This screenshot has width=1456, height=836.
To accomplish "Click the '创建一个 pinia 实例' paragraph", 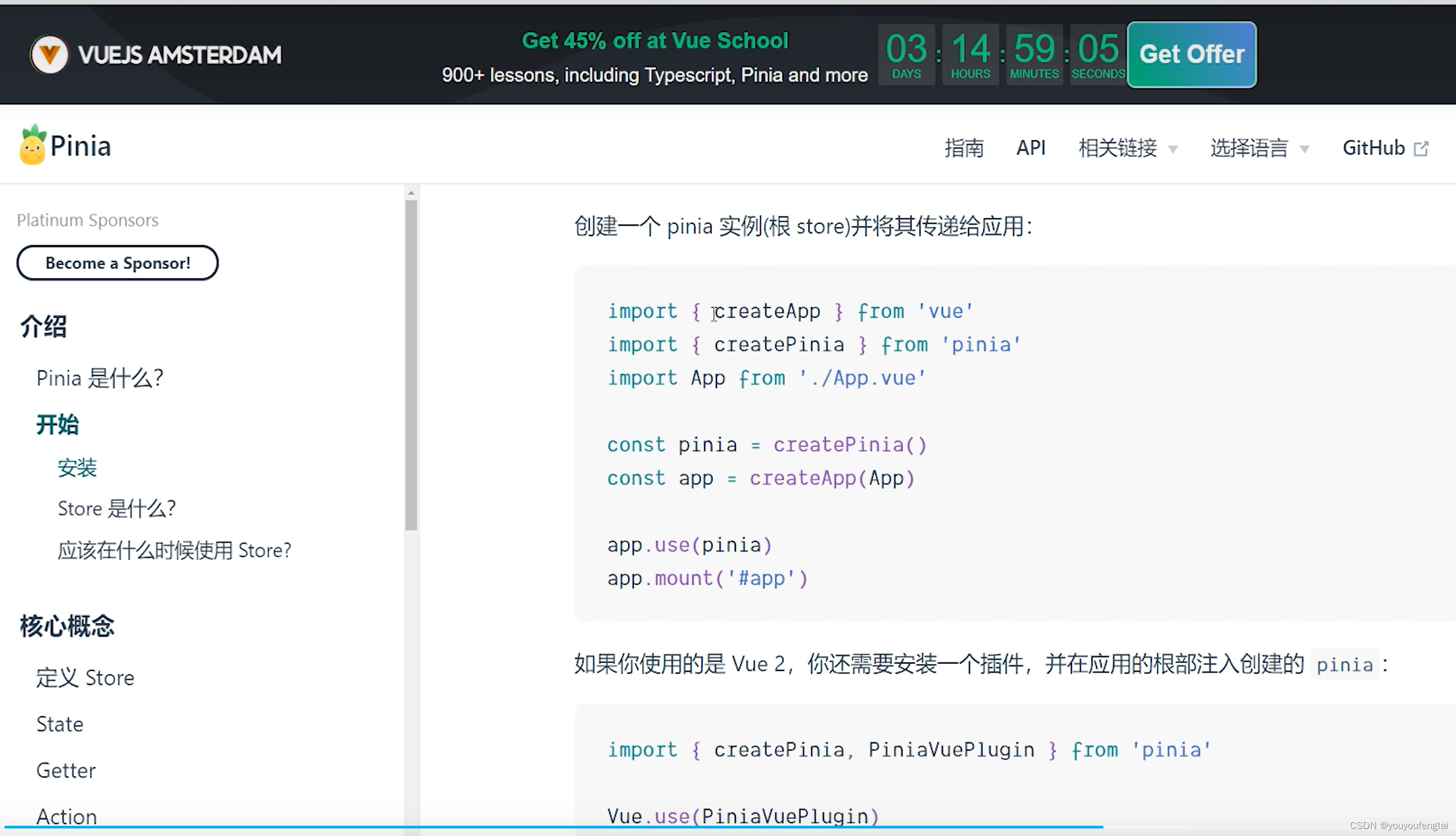I will point(803,226).
